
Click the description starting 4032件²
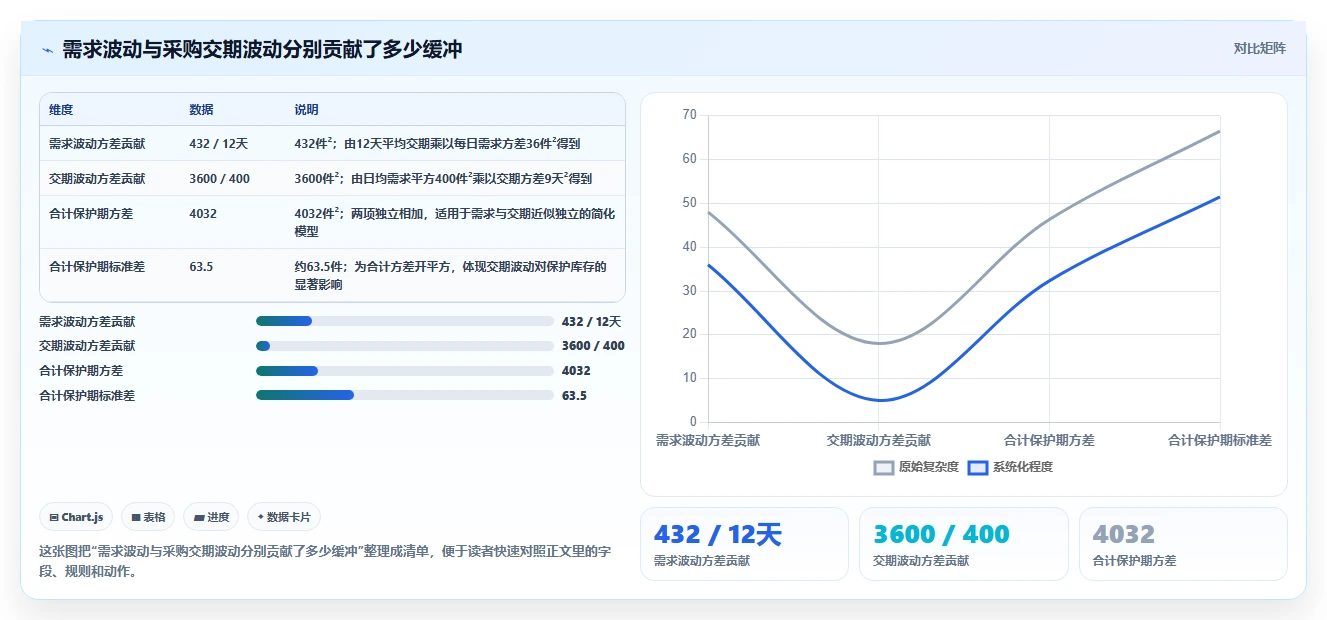click(x=455, y=222)
